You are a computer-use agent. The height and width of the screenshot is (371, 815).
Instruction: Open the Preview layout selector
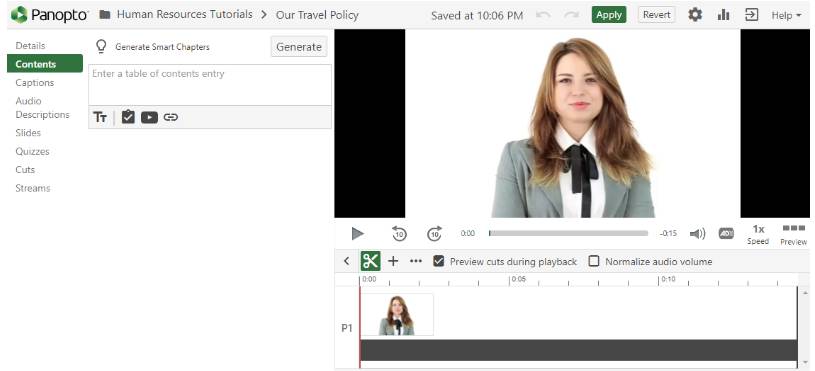coord(793,234)
